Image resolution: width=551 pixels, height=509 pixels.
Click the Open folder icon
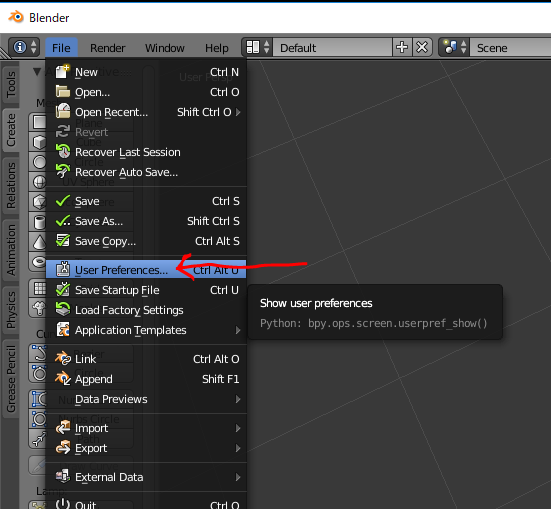pyautogui.click(x=63, y=92)
